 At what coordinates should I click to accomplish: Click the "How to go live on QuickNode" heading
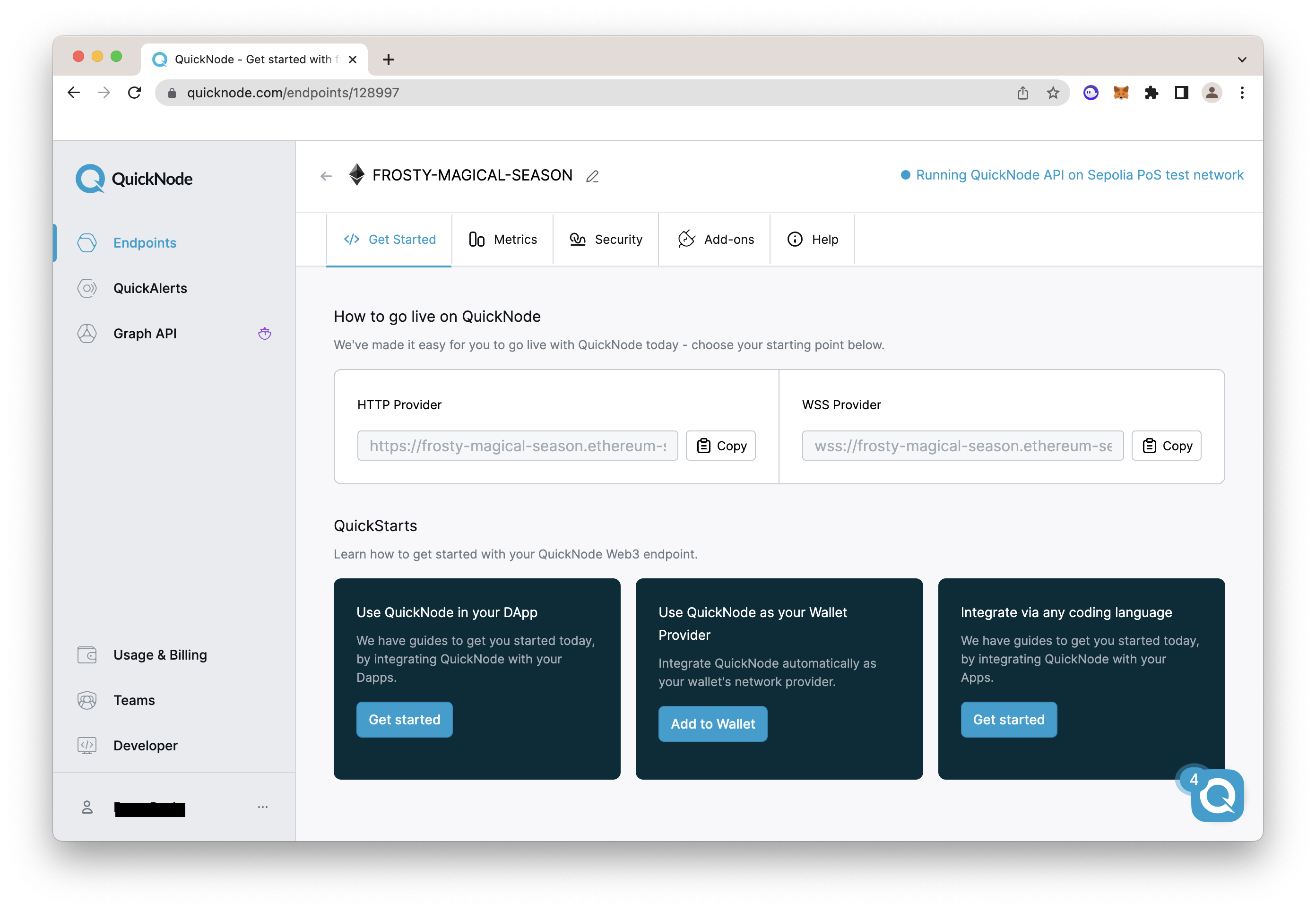click(437, 316)
